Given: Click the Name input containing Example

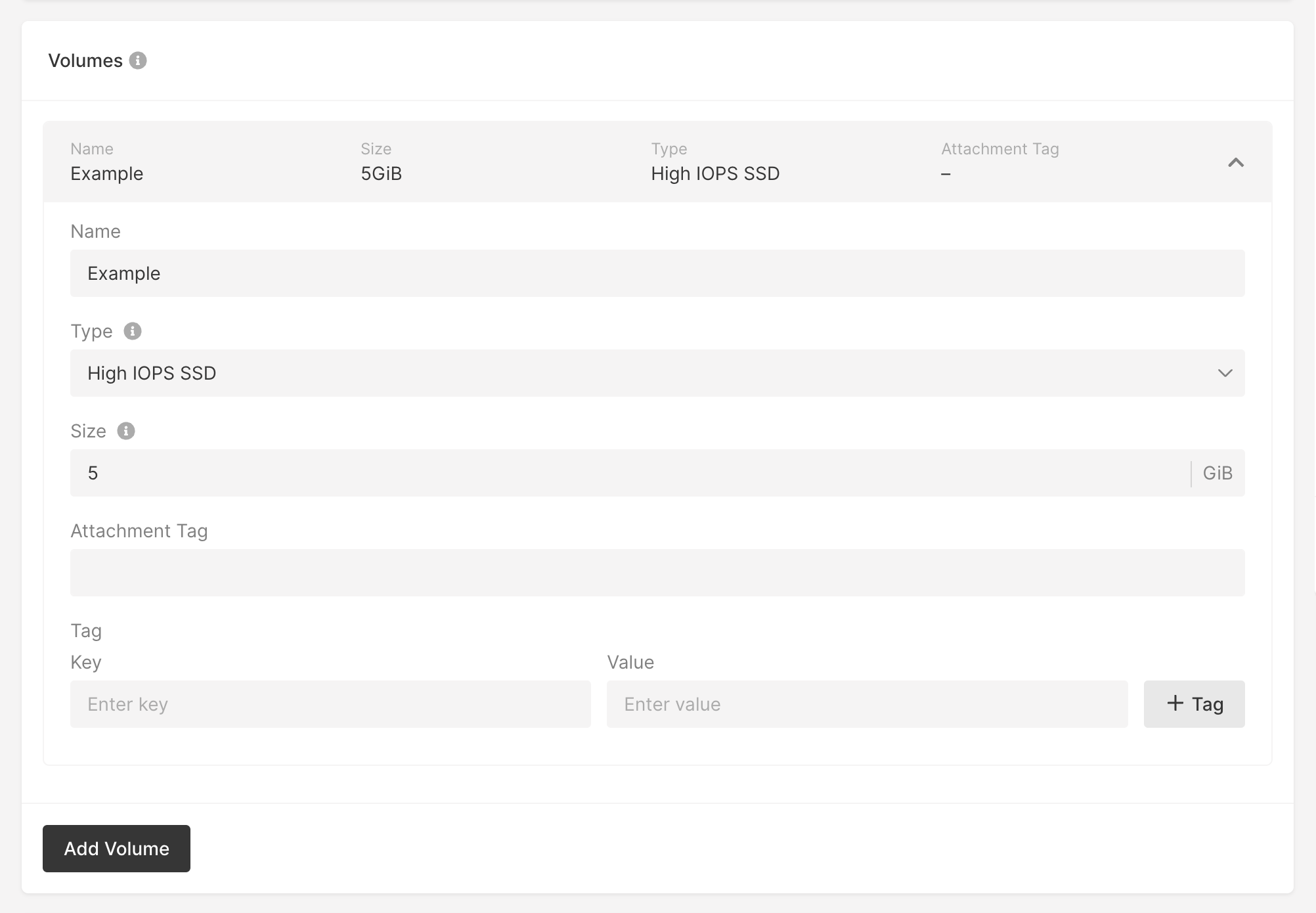Looking at the screenshot, I should tap(657, 273).
